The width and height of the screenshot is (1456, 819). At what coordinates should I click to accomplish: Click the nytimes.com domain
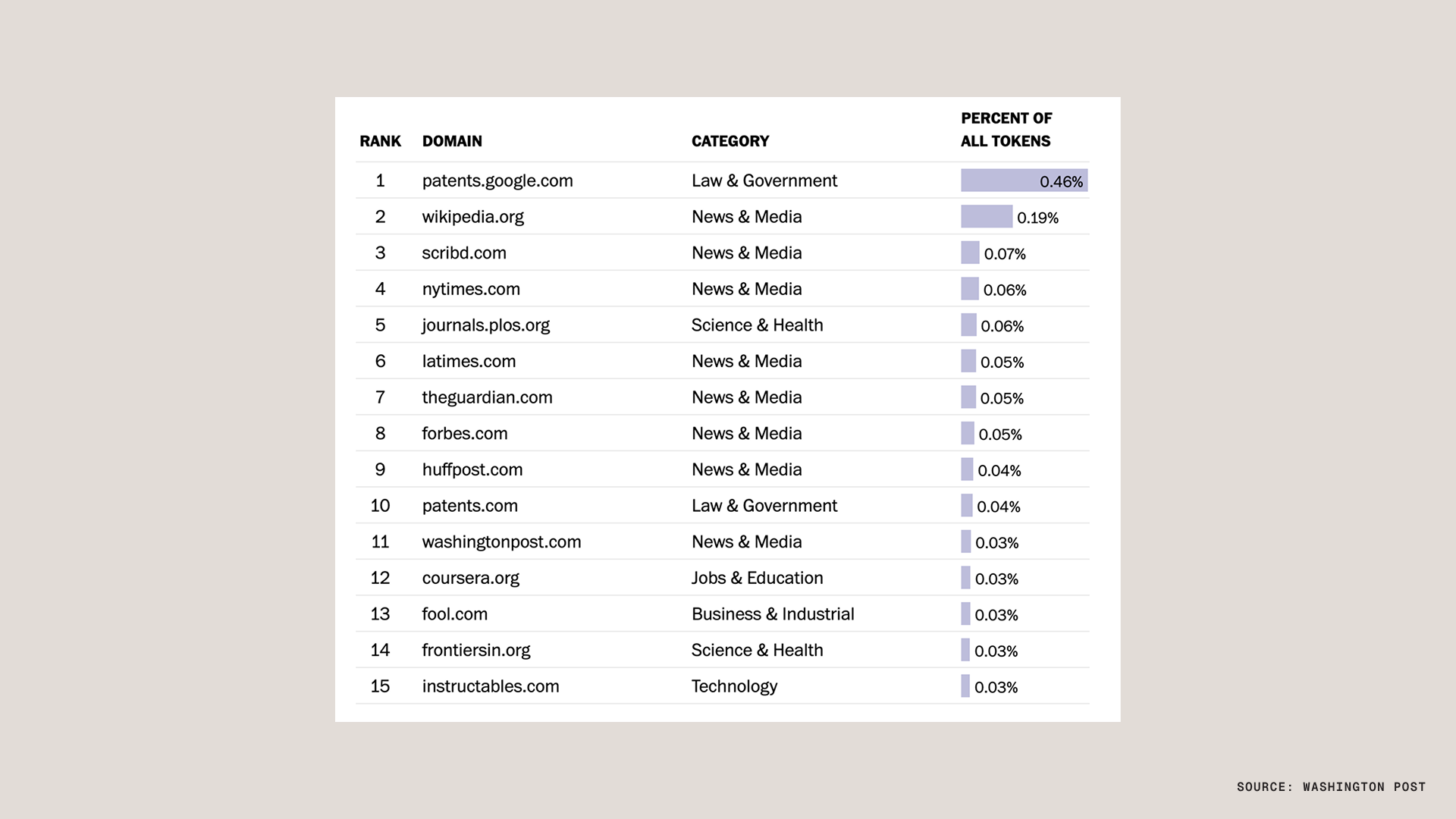pyautogui.click(x=471, y=289)
